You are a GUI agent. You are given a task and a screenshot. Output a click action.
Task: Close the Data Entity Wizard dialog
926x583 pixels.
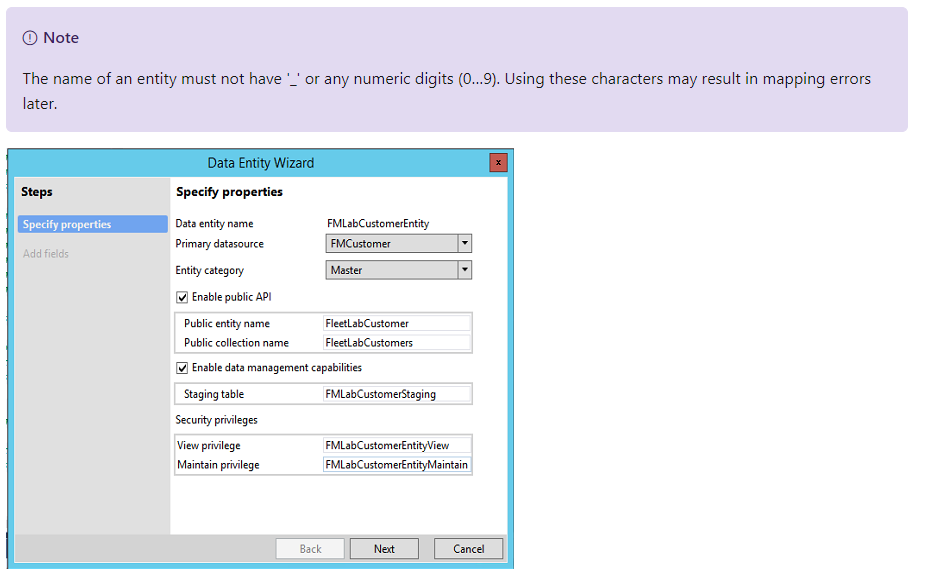tap(498, 162)
